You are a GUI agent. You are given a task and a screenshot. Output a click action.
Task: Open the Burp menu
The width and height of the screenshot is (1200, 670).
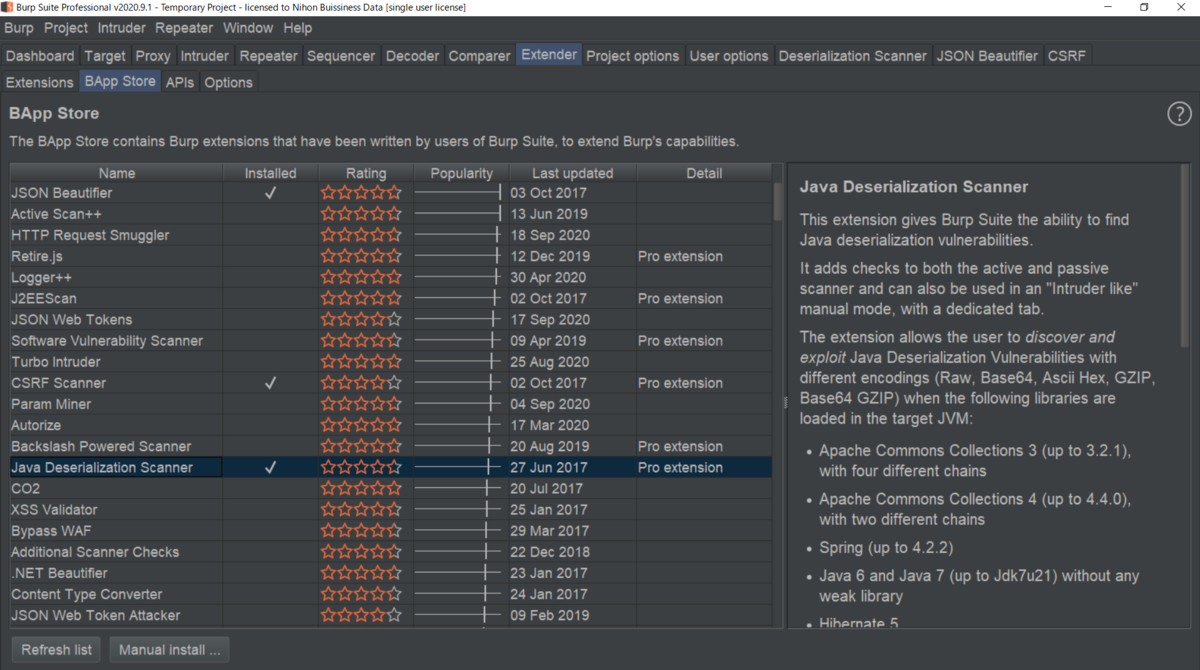point(19,28)
